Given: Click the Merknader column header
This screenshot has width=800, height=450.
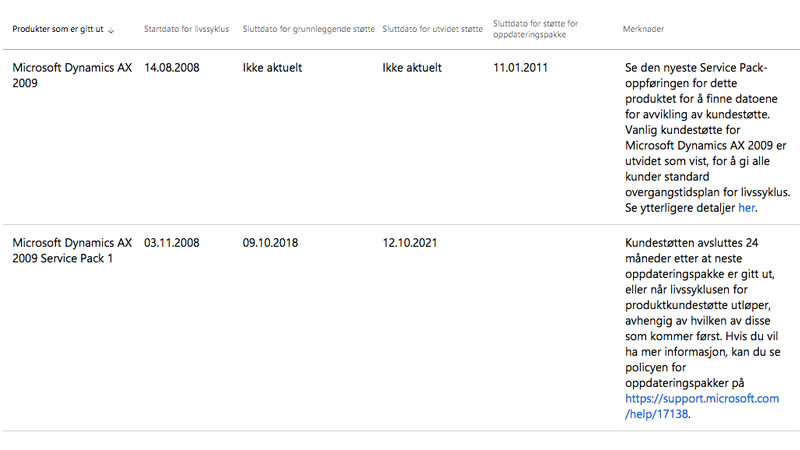Looking at the screenshot, I should [643, 29].
